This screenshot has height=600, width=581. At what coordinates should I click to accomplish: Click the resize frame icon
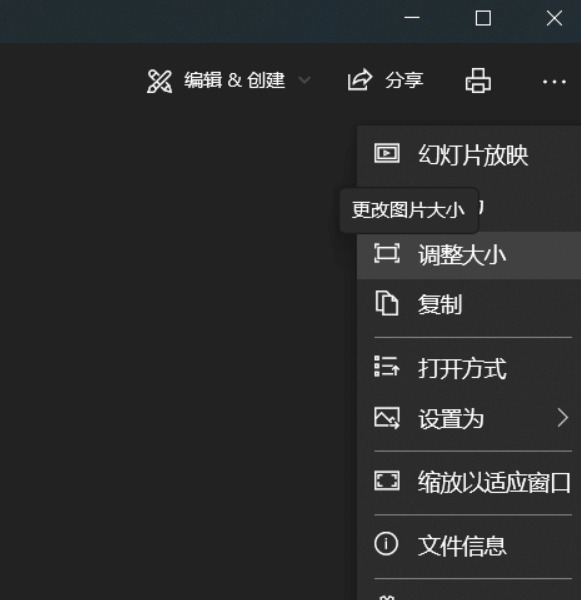tap(387, 253)
